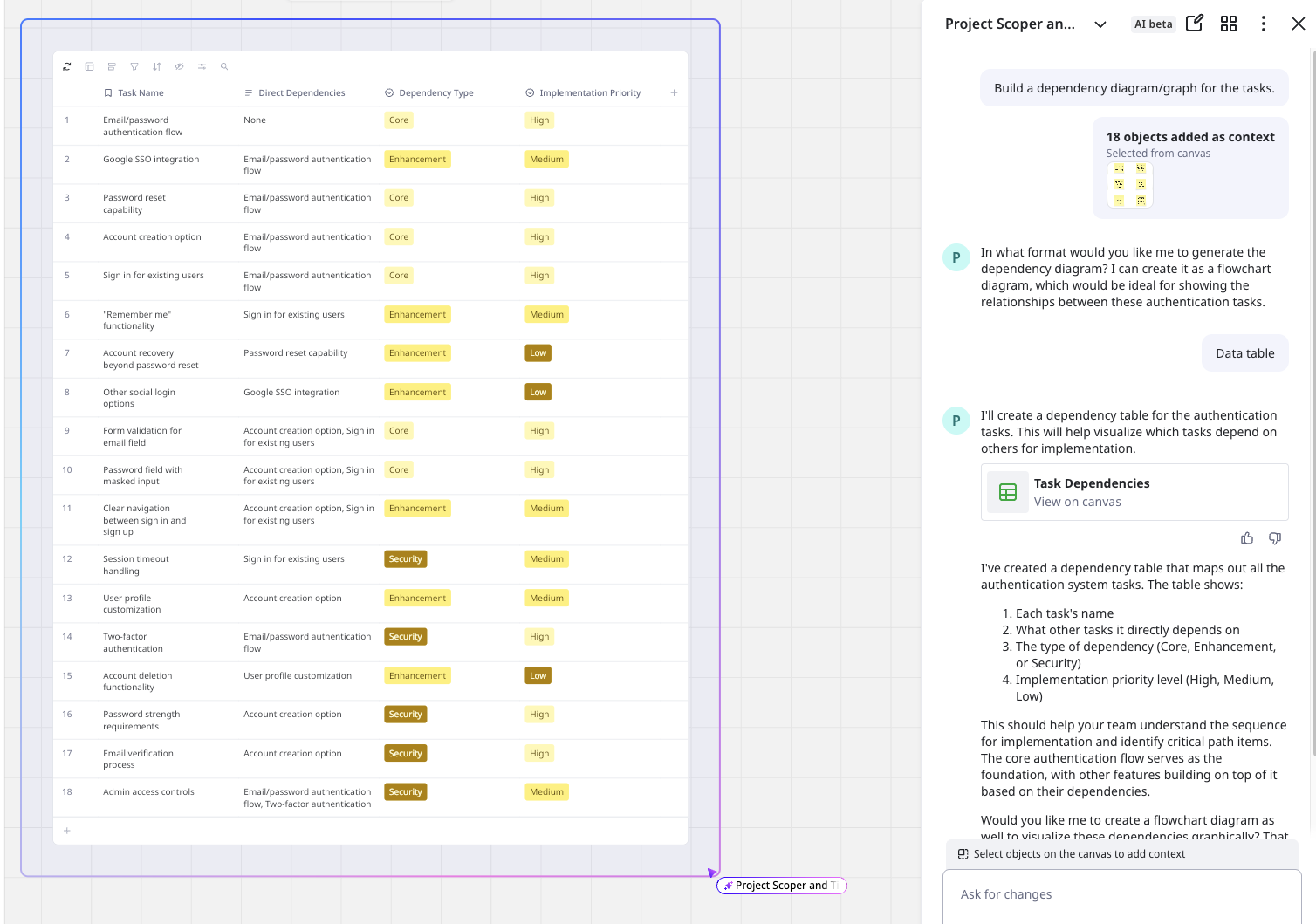The width and height of the screenshot is (1316, 924).
Task: Click the thumbs up feedback icon
Action: point(1247,538)
